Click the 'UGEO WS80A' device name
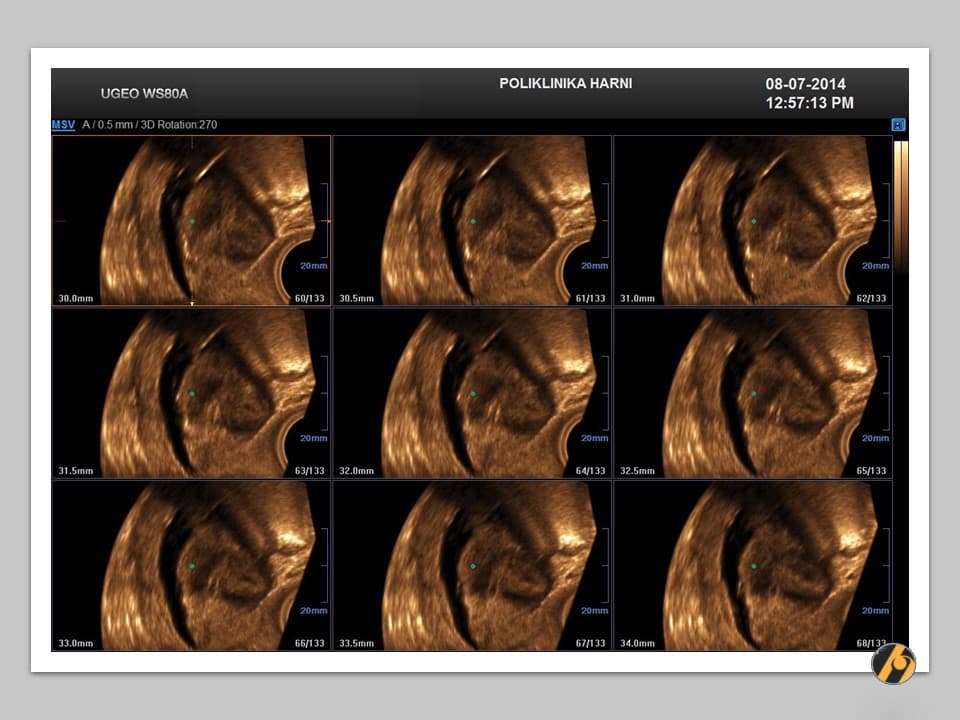This screenshot has width=960, height=720. [x=144, y=94]
